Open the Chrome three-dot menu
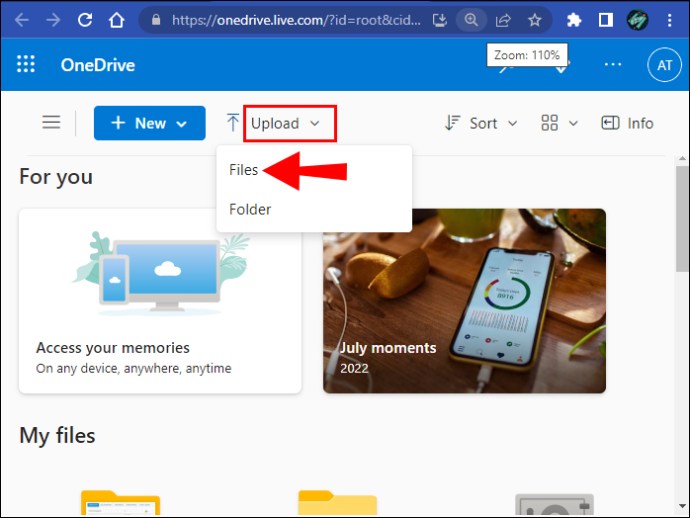 [x=669, y=20]
